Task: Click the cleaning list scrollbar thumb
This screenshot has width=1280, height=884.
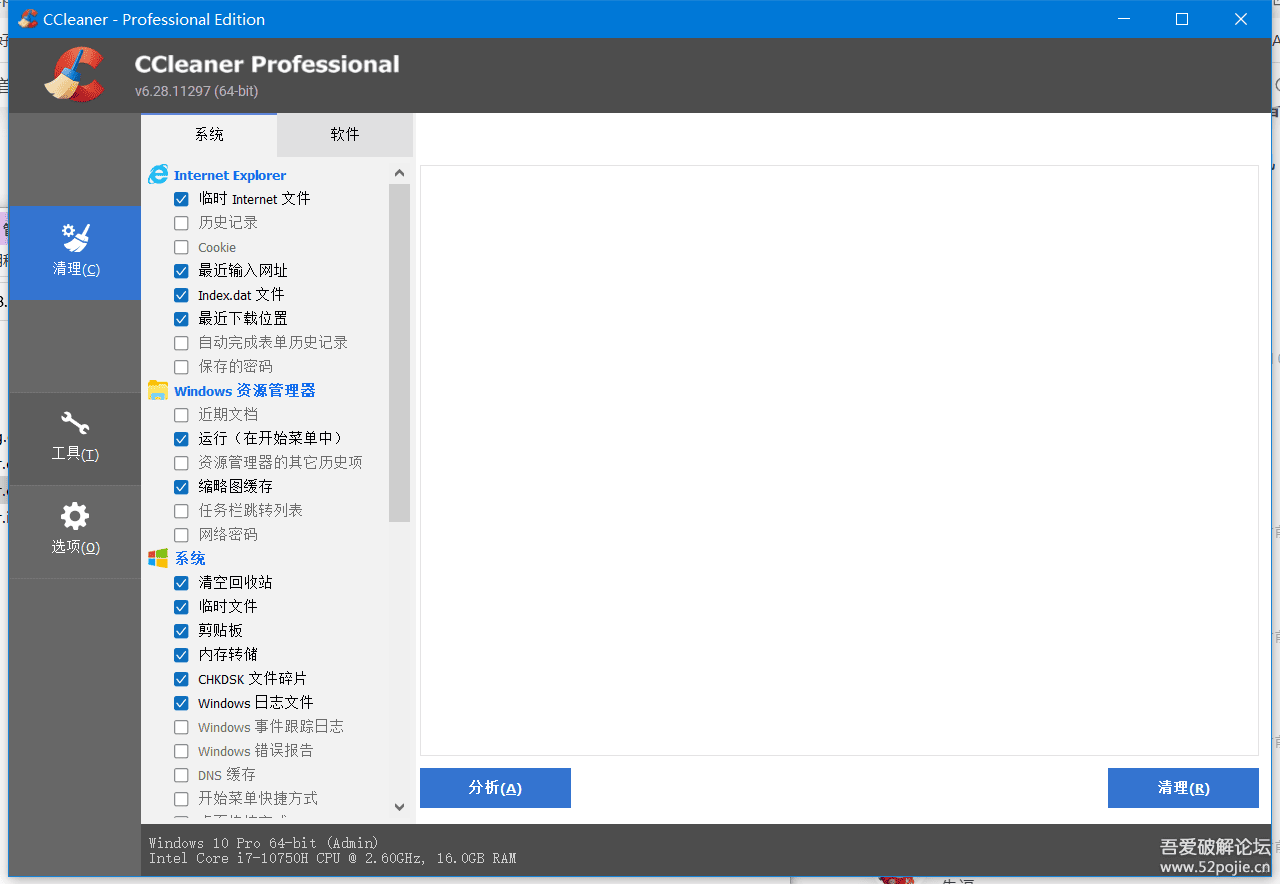Action: pos(400,353)
